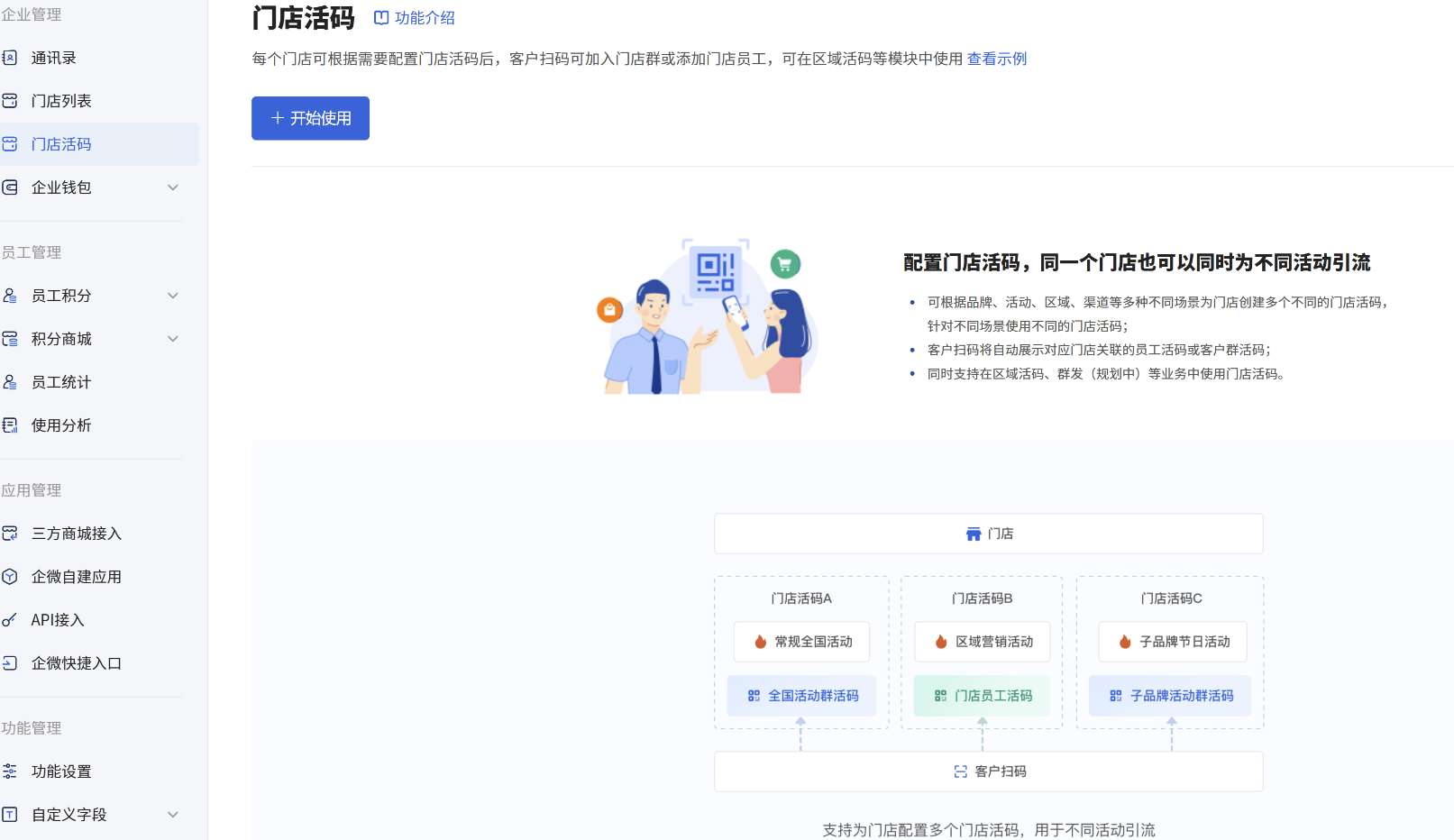
Task: Click the 企业钱包 wallet icon
Action: 10,187
